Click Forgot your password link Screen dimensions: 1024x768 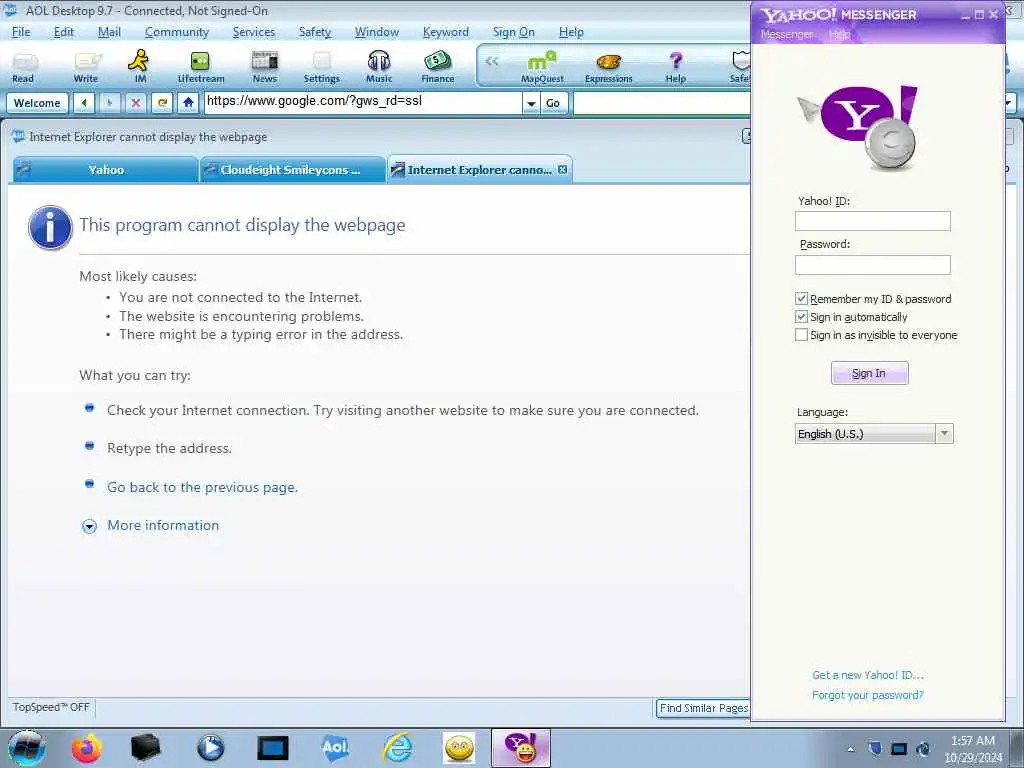(x=868, y=695)
